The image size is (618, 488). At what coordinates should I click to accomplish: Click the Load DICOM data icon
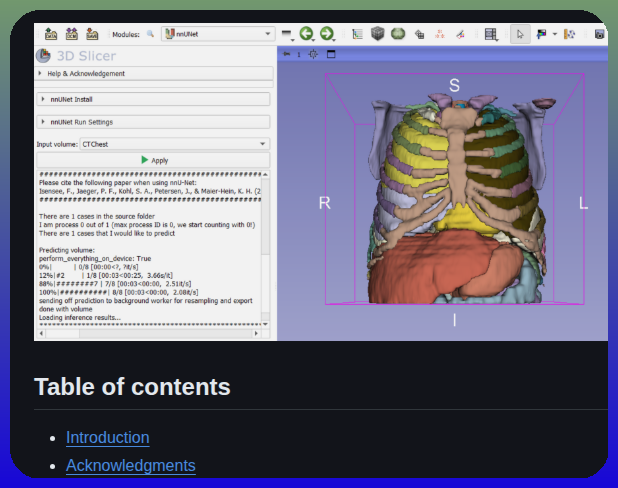(x=71, y=34)
